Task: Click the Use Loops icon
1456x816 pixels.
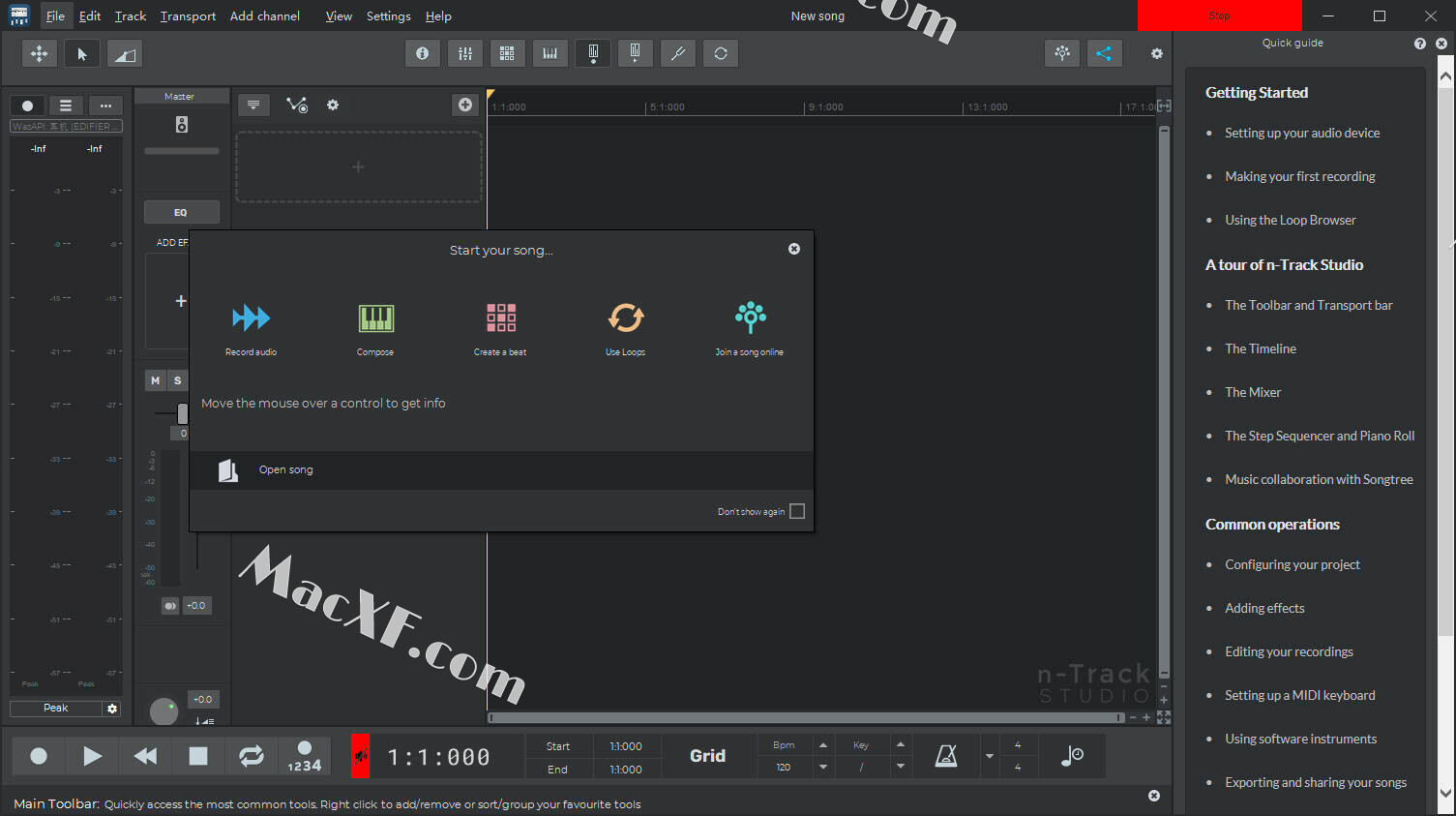Action: (x=625, y=317)
